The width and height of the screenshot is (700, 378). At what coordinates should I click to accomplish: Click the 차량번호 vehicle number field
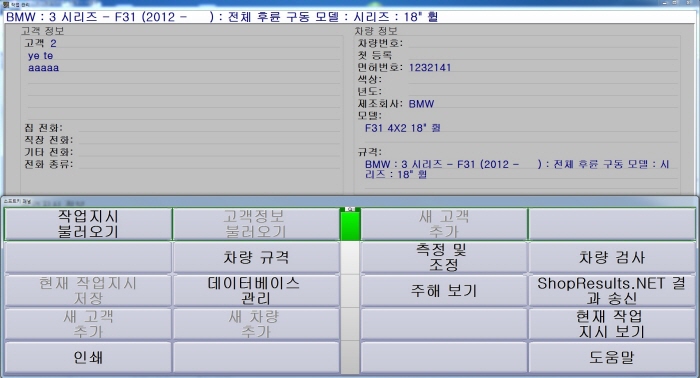(542, 43)
